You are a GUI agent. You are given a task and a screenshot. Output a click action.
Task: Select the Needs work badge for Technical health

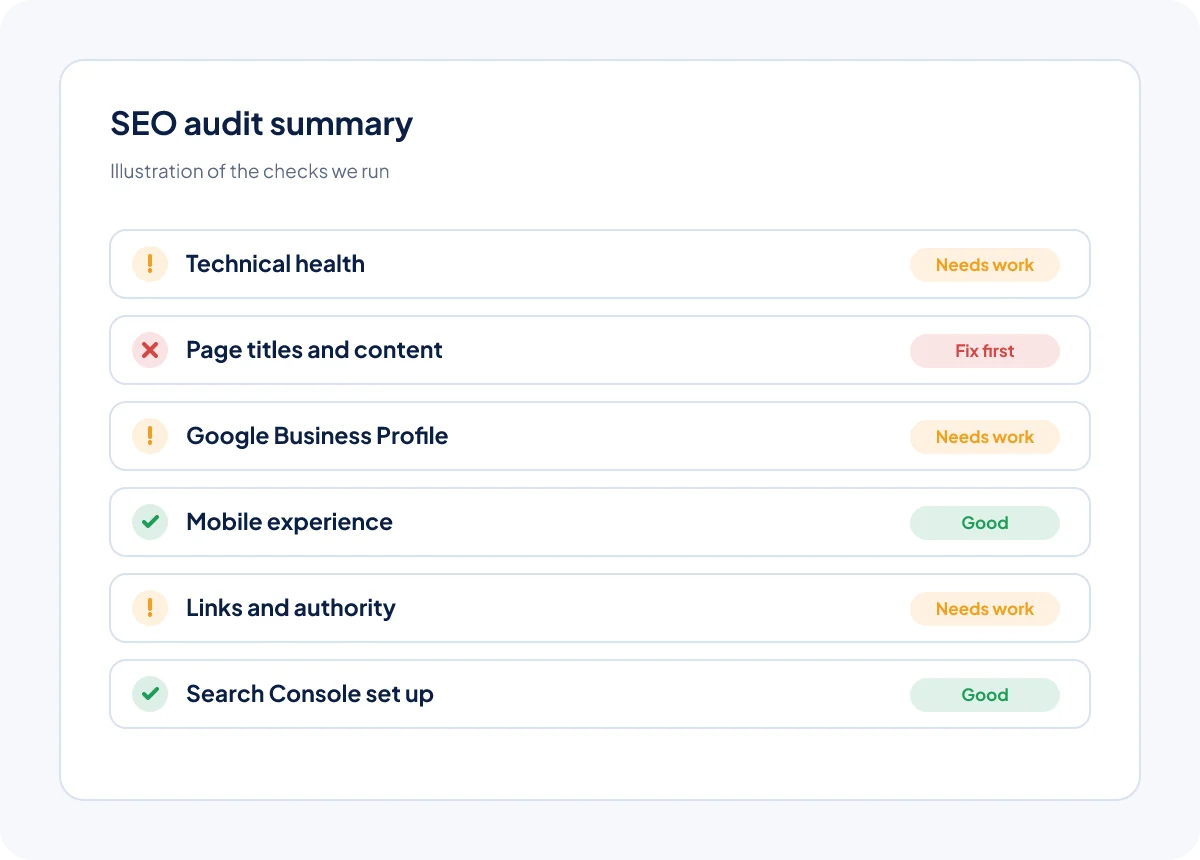click(x=985, y=265)
